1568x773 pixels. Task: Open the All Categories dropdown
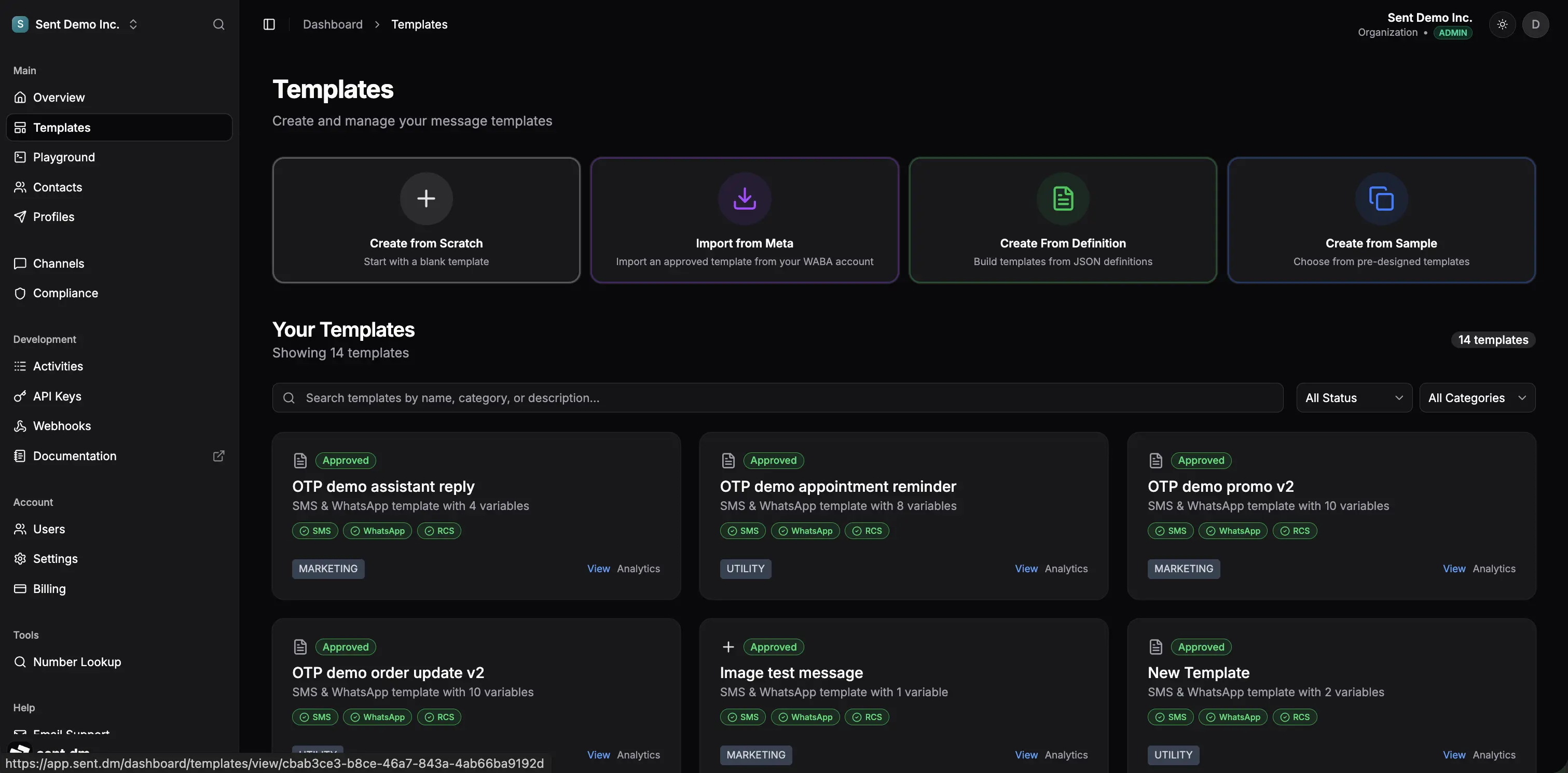pos(1477,397)
